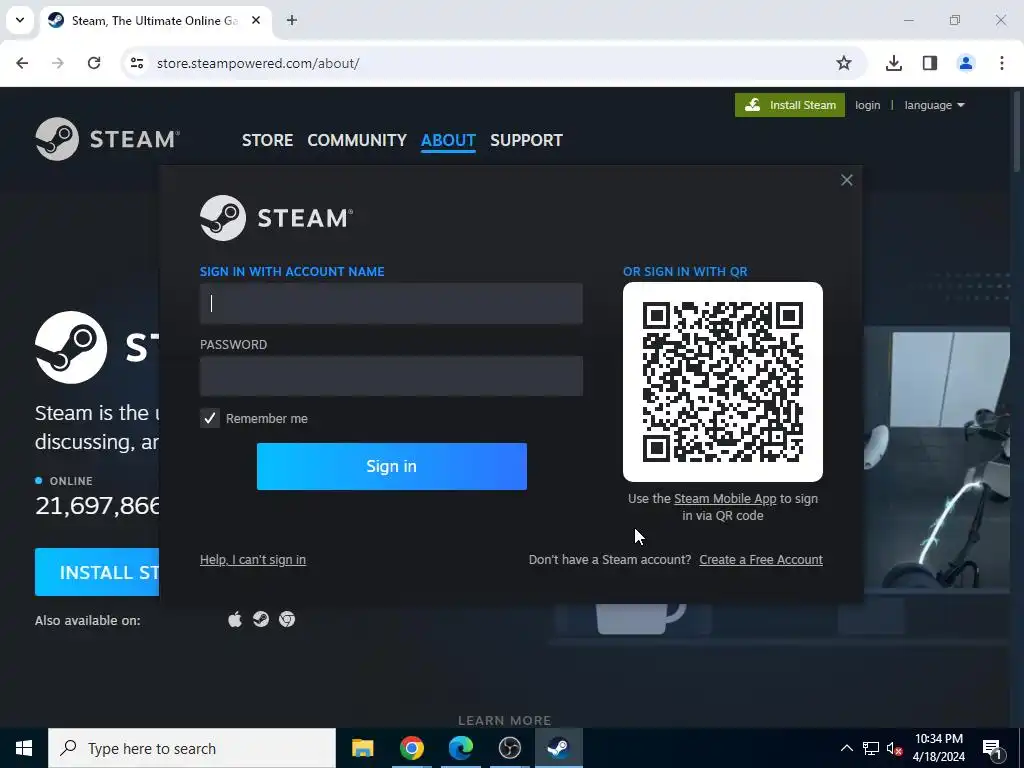
Task: Open Chrome downloads icon
Action: pos(893,63)
